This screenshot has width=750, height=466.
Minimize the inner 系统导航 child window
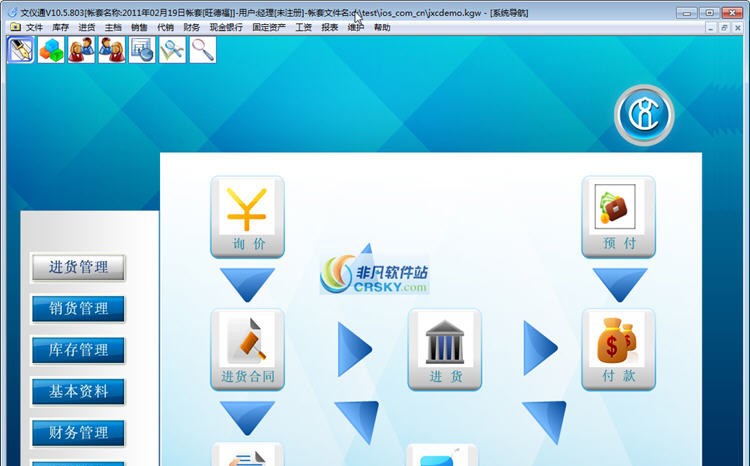[x=711, y=28]
